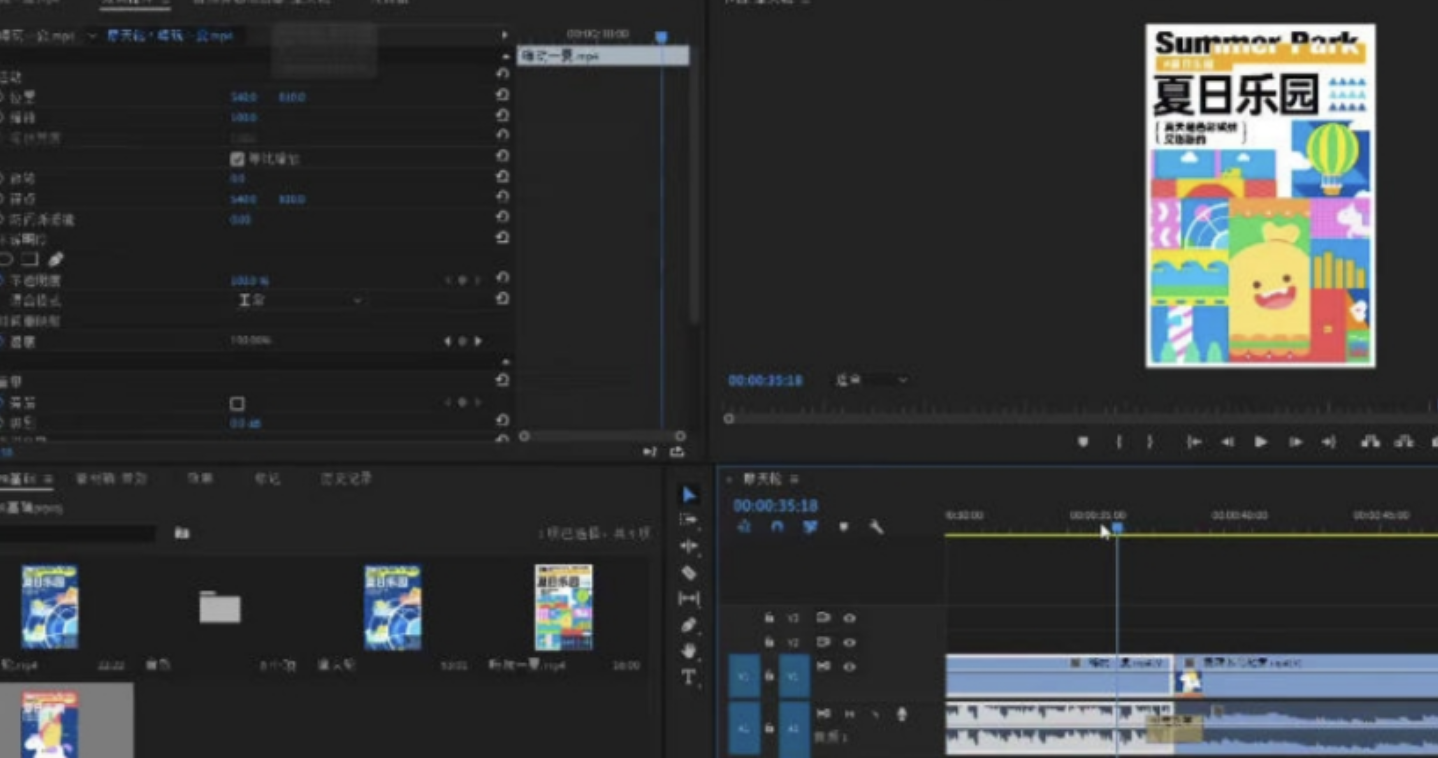Solo audio track A1
The image size is (1438, 758).
[875, 714]
